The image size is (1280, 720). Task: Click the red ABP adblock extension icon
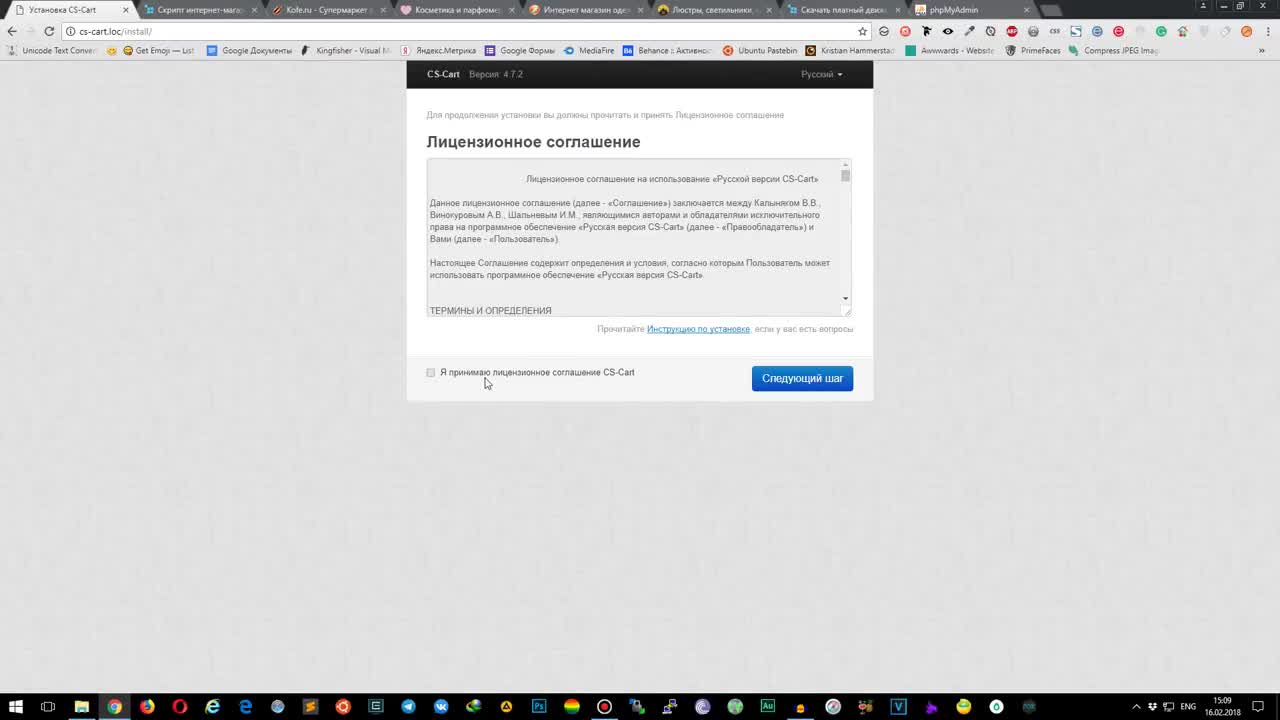point(1012,31)
